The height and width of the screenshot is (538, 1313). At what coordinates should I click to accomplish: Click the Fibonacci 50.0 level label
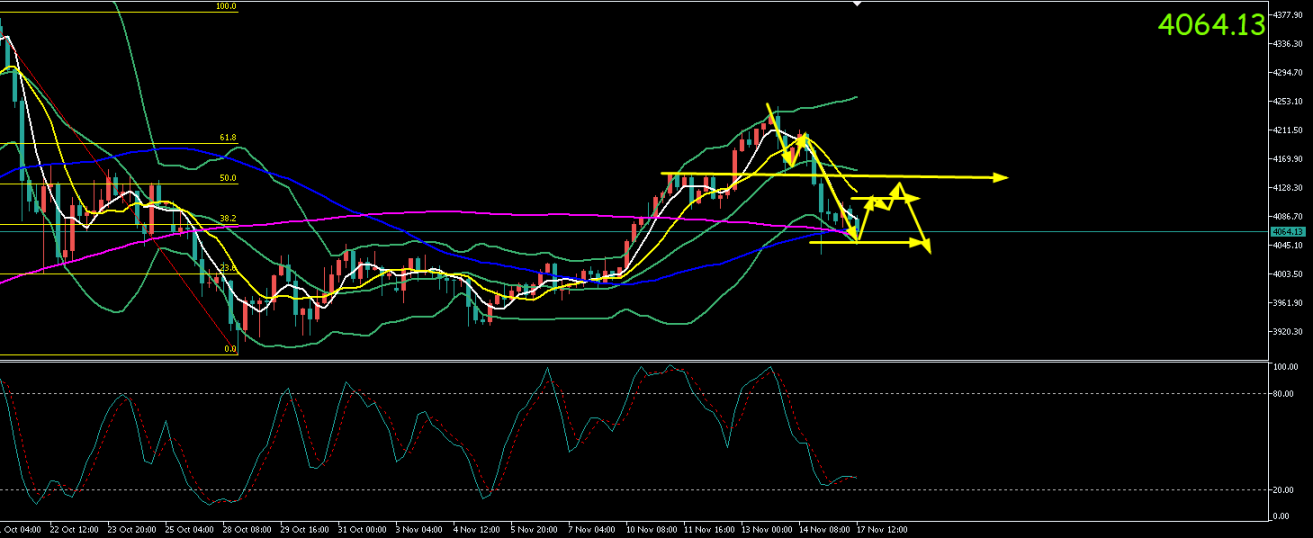pyautogui.click(x=228, y=178)
